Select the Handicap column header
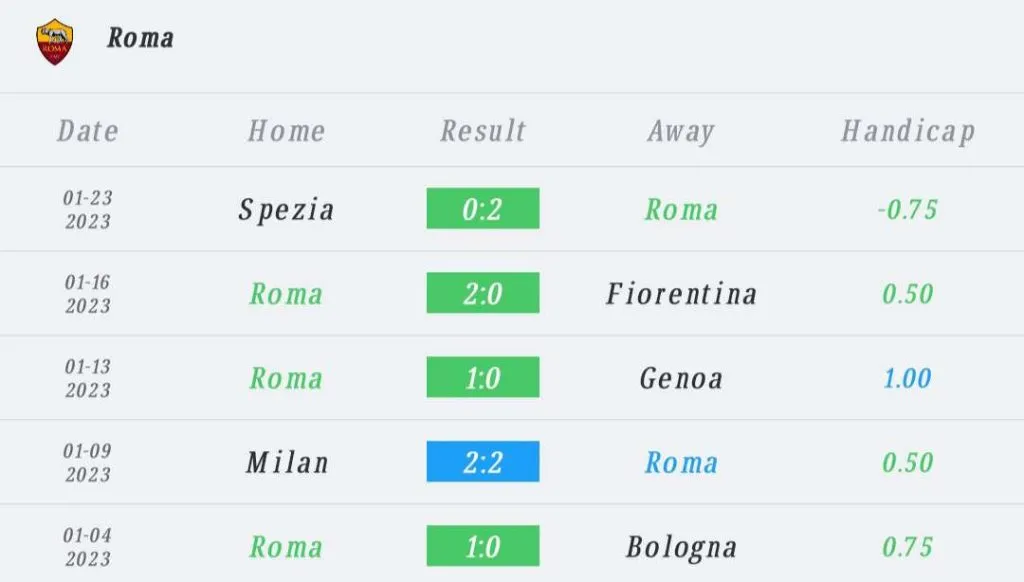1024x582 pixels. coord(907,131)
